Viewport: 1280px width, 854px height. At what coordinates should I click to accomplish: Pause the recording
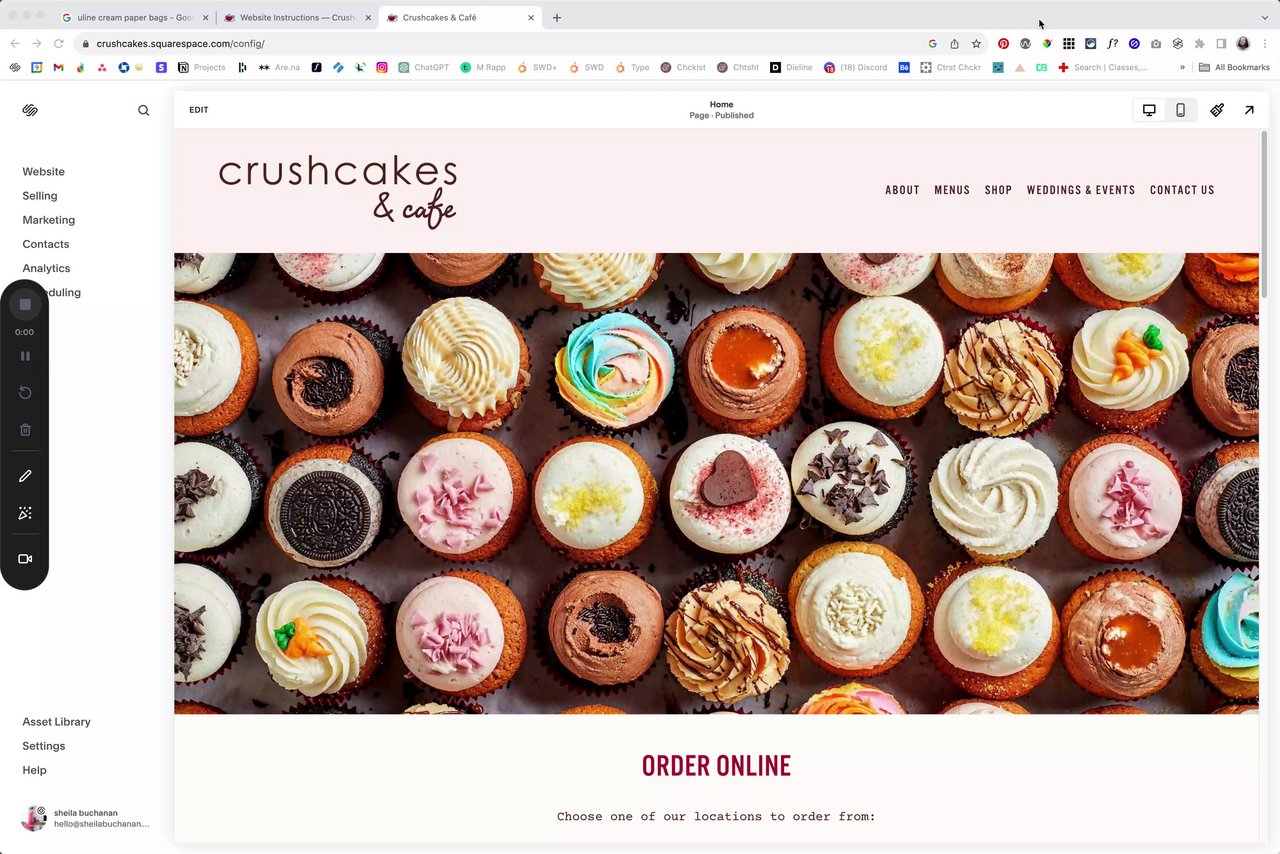point(25,356)
